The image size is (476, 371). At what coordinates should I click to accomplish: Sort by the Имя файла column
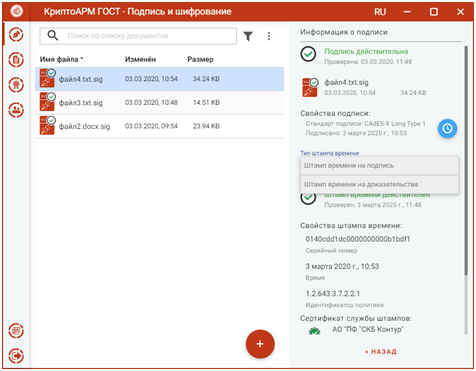tap(61, 59)
